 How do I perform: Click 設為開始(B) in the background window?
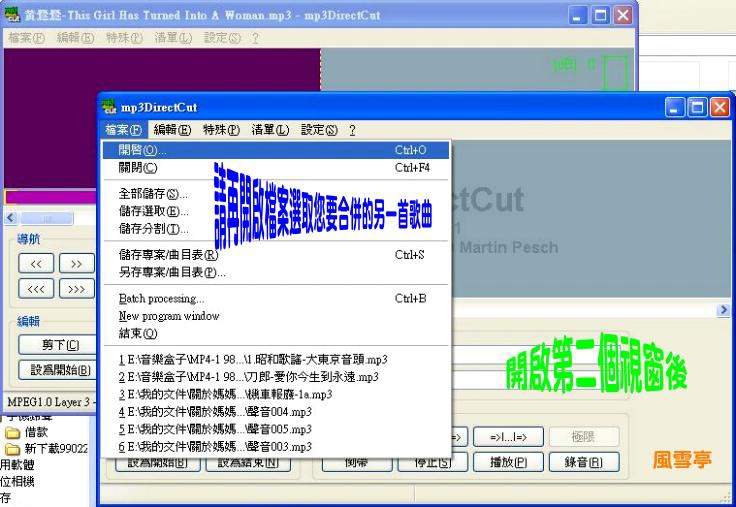[x=57, y=370]
